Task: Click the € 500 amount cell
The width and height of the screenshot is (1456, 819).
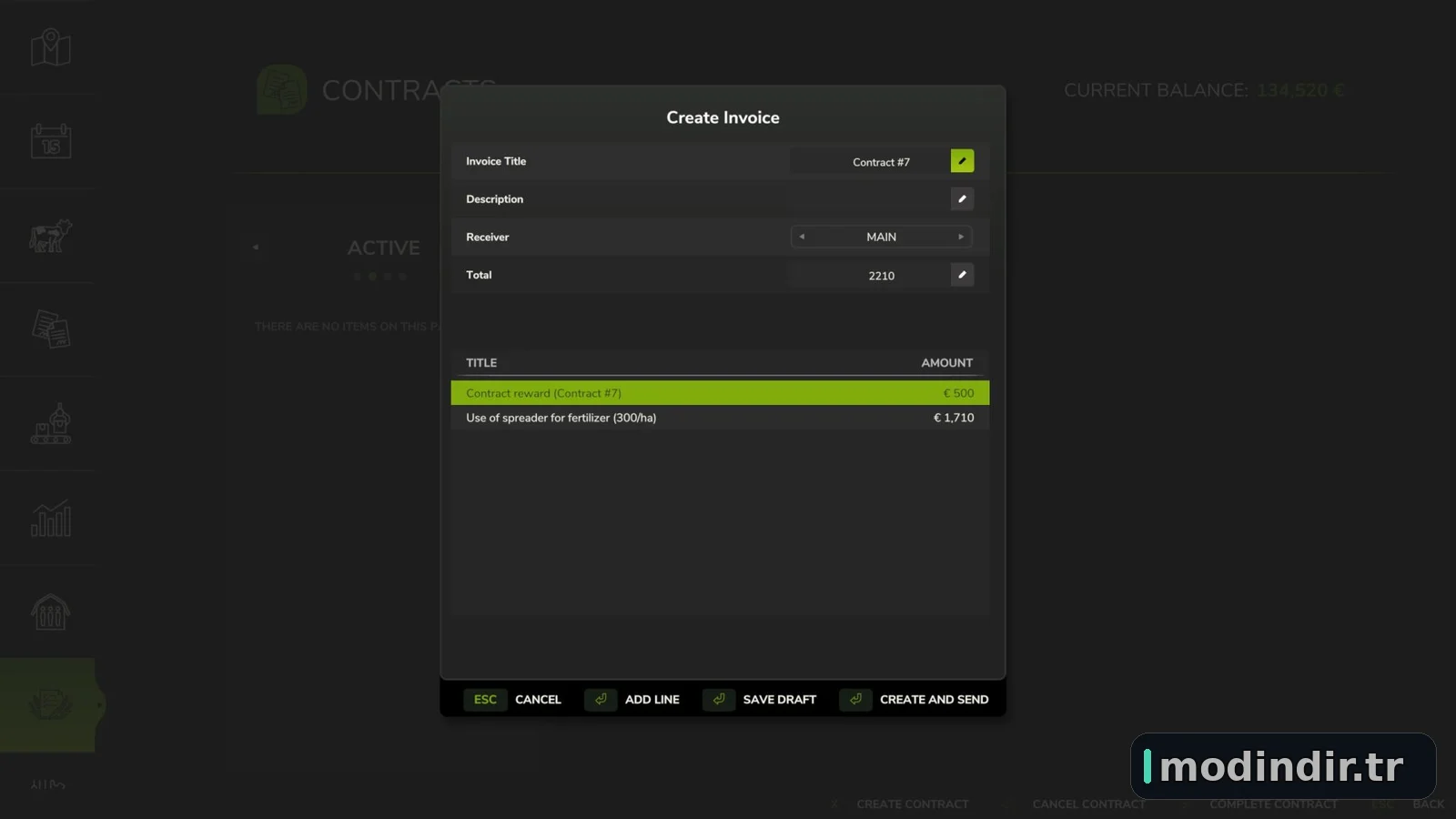Action: tap(958, 393)
